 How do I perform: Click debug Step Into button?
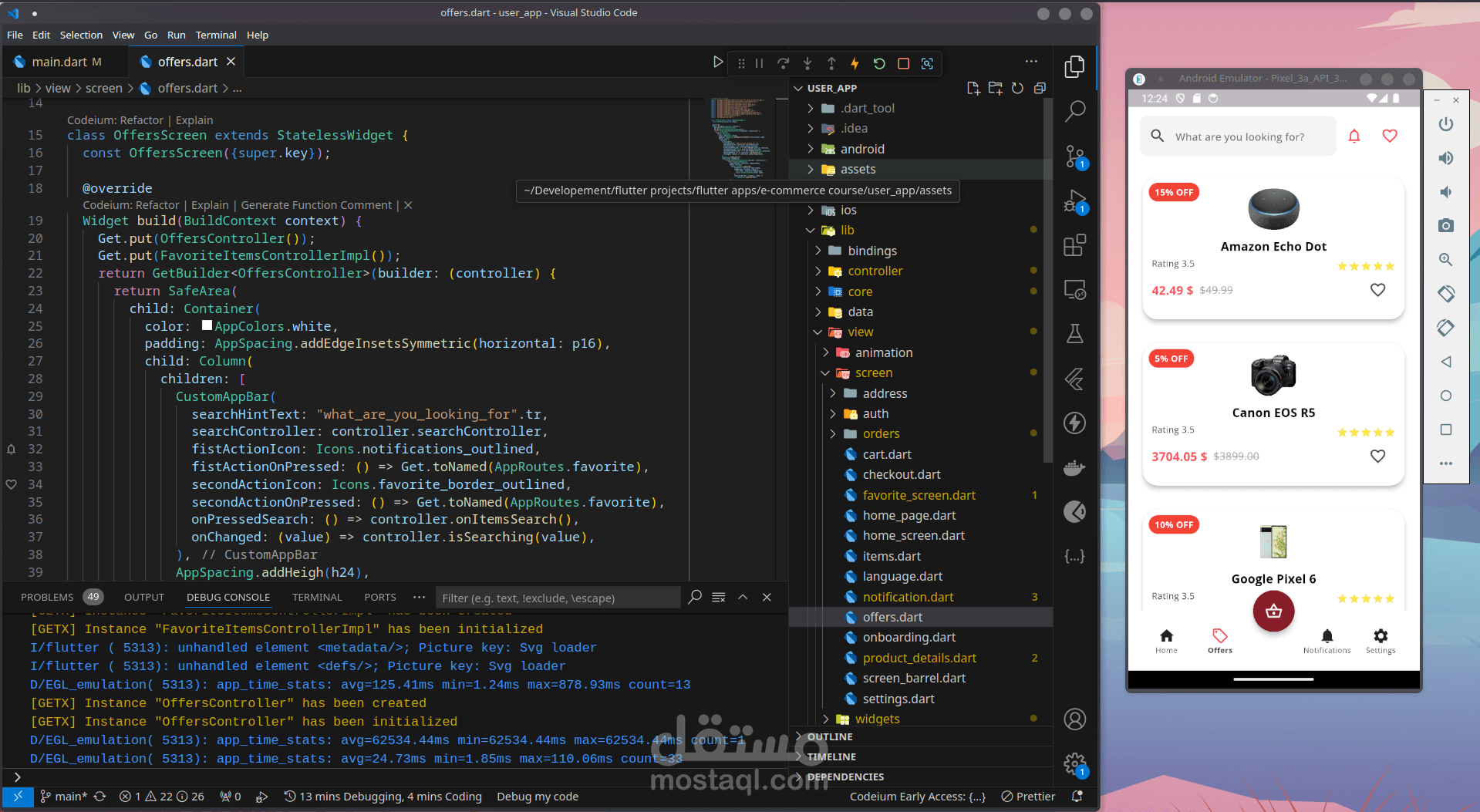pyautogui.click(x=807, y=63)
